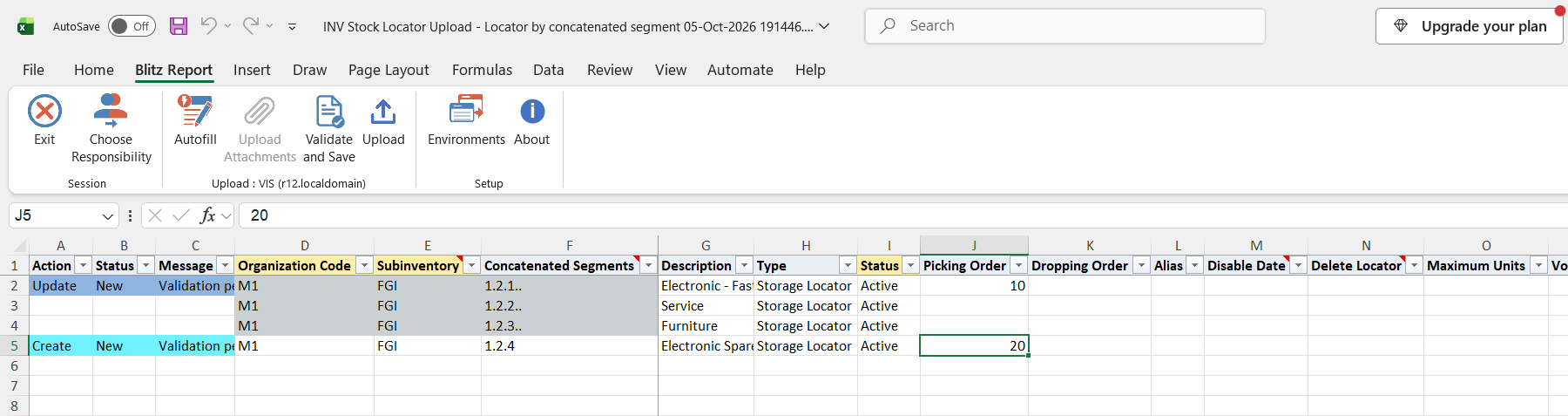Open Customize Quick Access Toolbar menu

click(292, 27)
